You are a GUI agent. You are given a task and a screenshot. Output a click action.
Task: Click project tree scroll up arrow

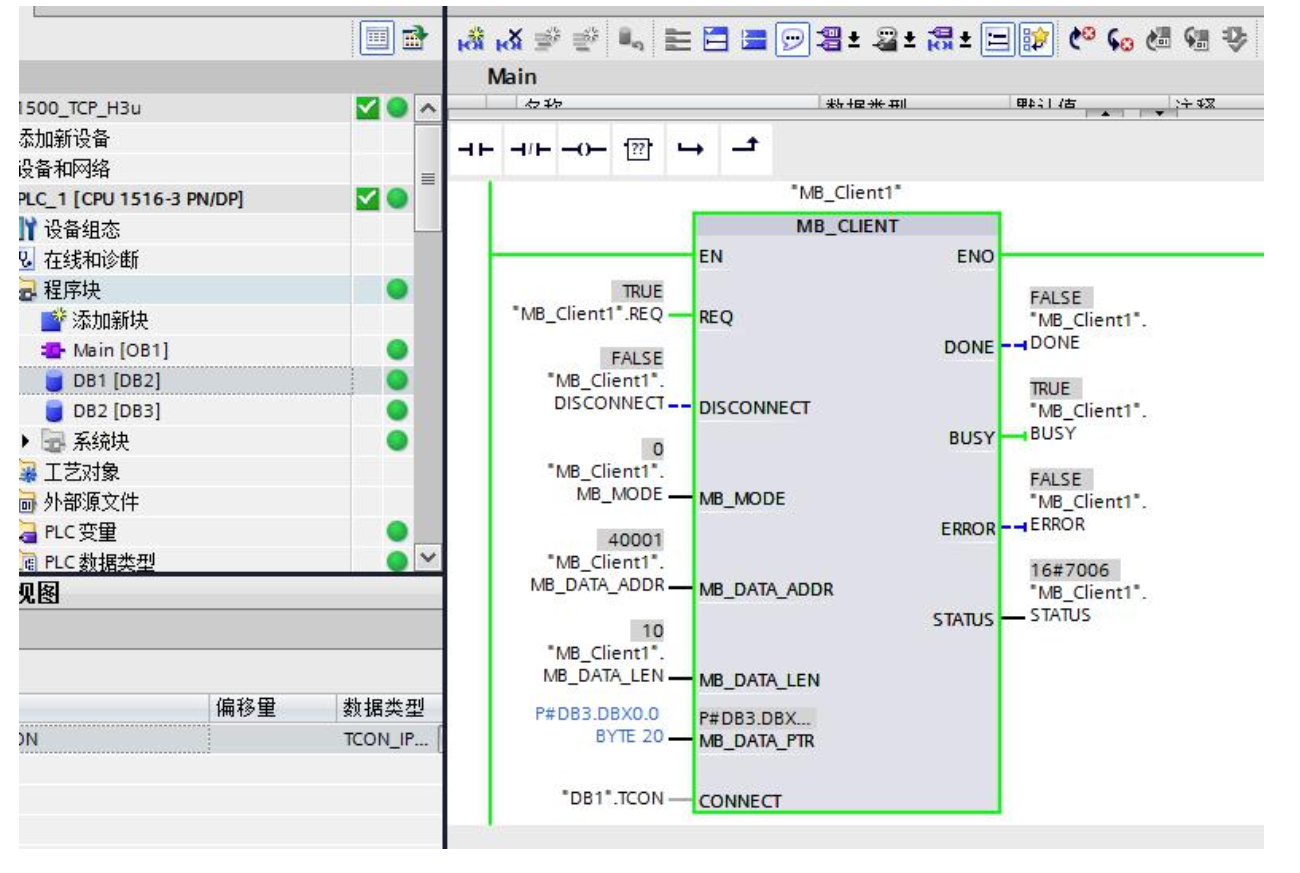427,108
